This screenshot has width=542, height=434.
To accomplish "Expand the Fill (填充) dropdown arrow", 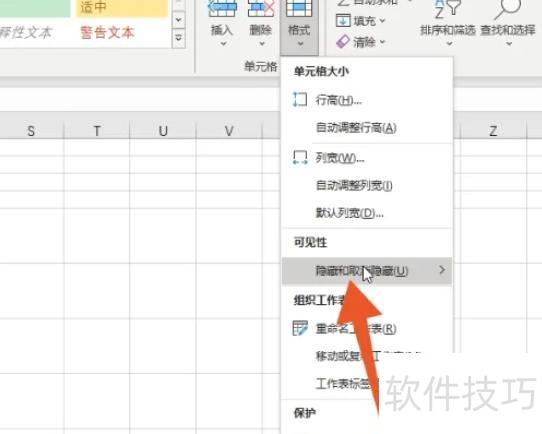I will tap(382, 21).
